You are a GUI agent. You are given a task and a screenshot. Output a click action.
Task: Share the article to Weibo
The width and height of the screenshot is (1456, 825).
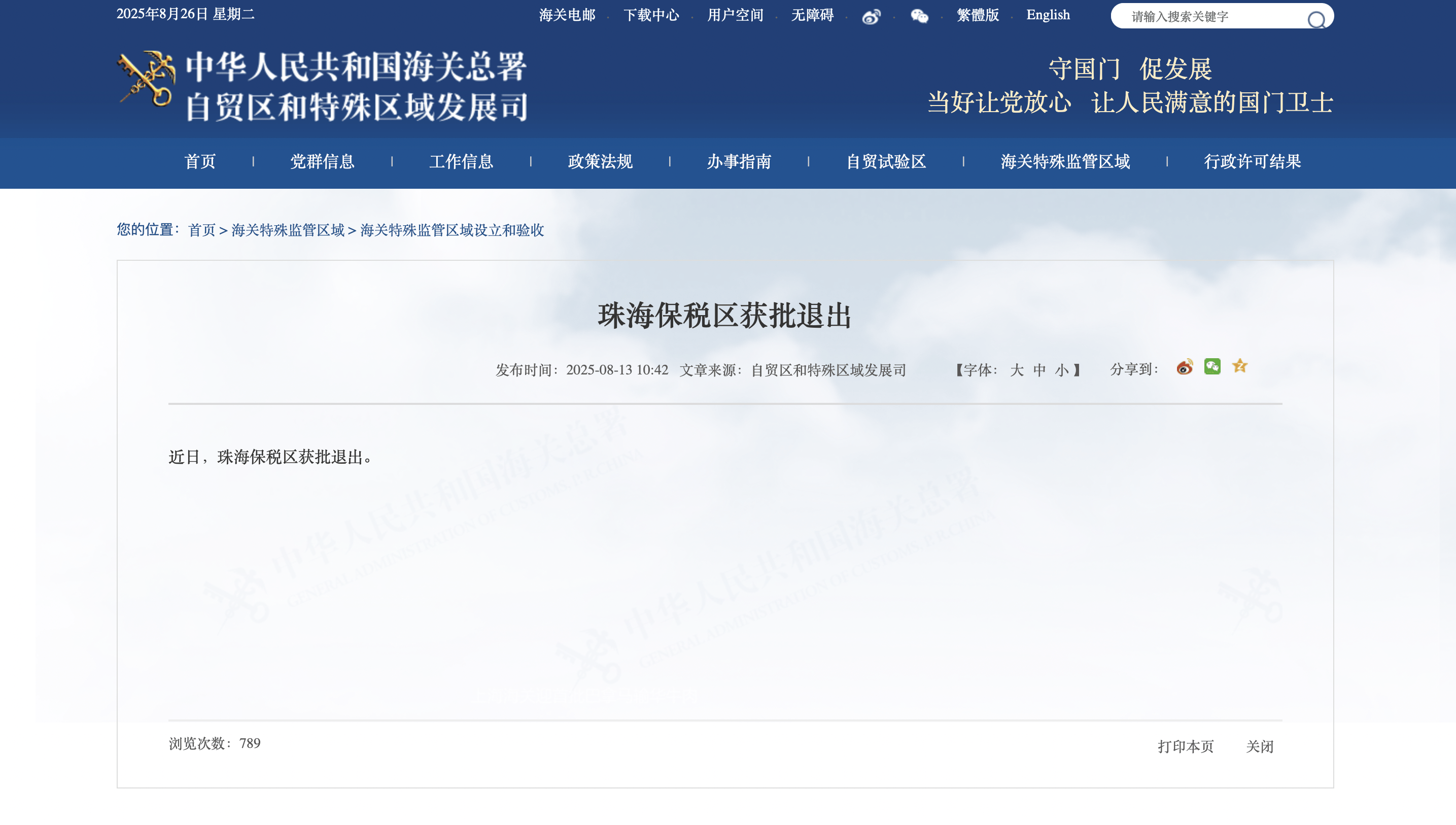pos(1186,367)
